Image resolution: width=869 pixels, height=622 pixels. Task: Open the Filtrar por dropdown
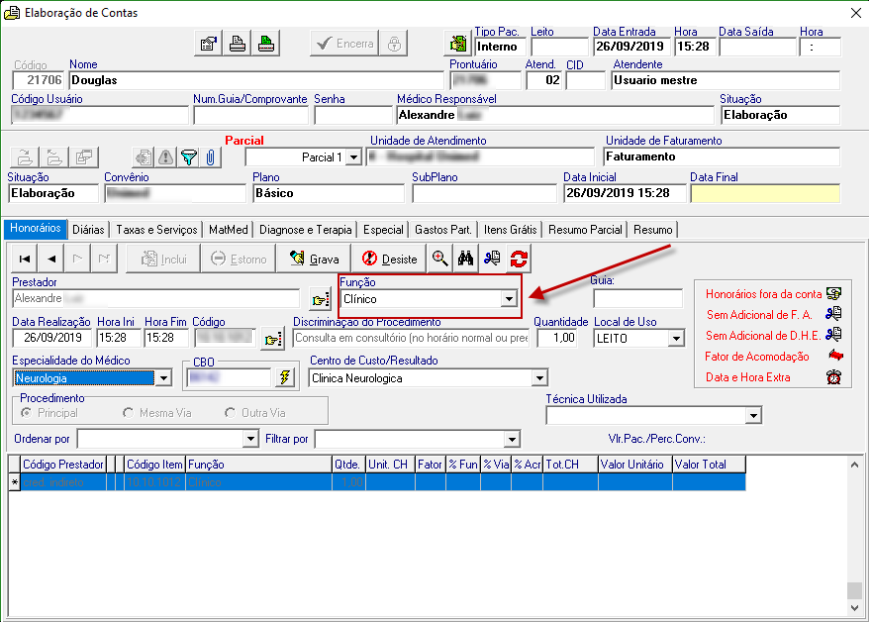point(512,439)
